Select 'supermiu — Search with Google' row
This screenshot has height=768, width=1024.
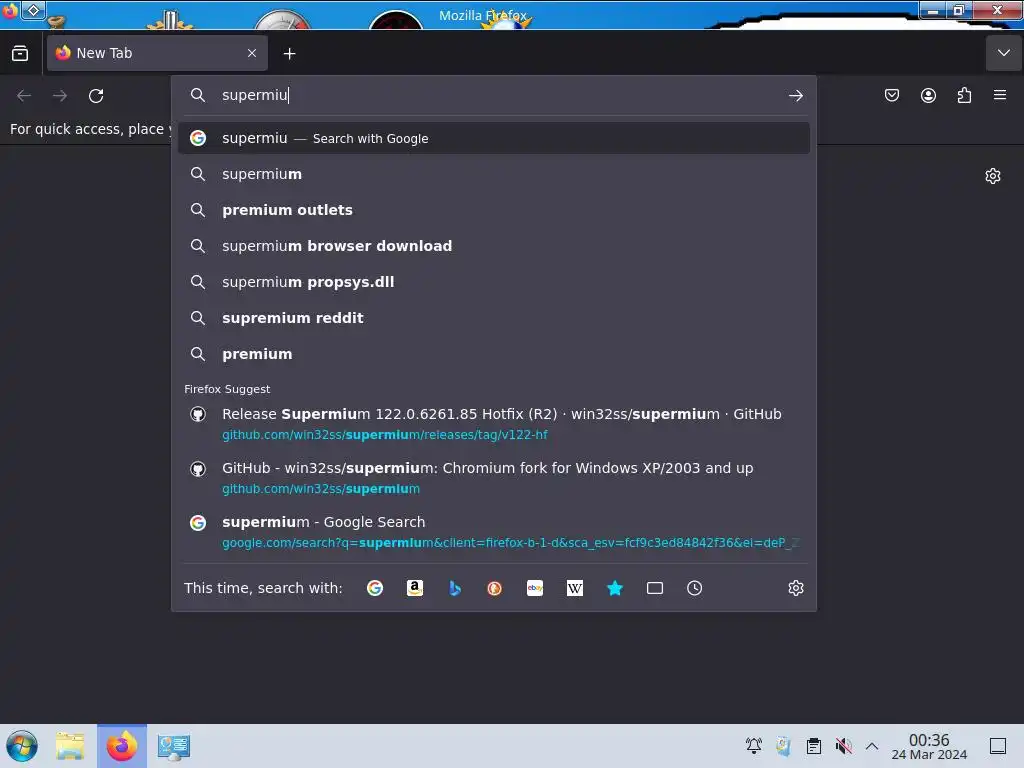click(494, 138)
